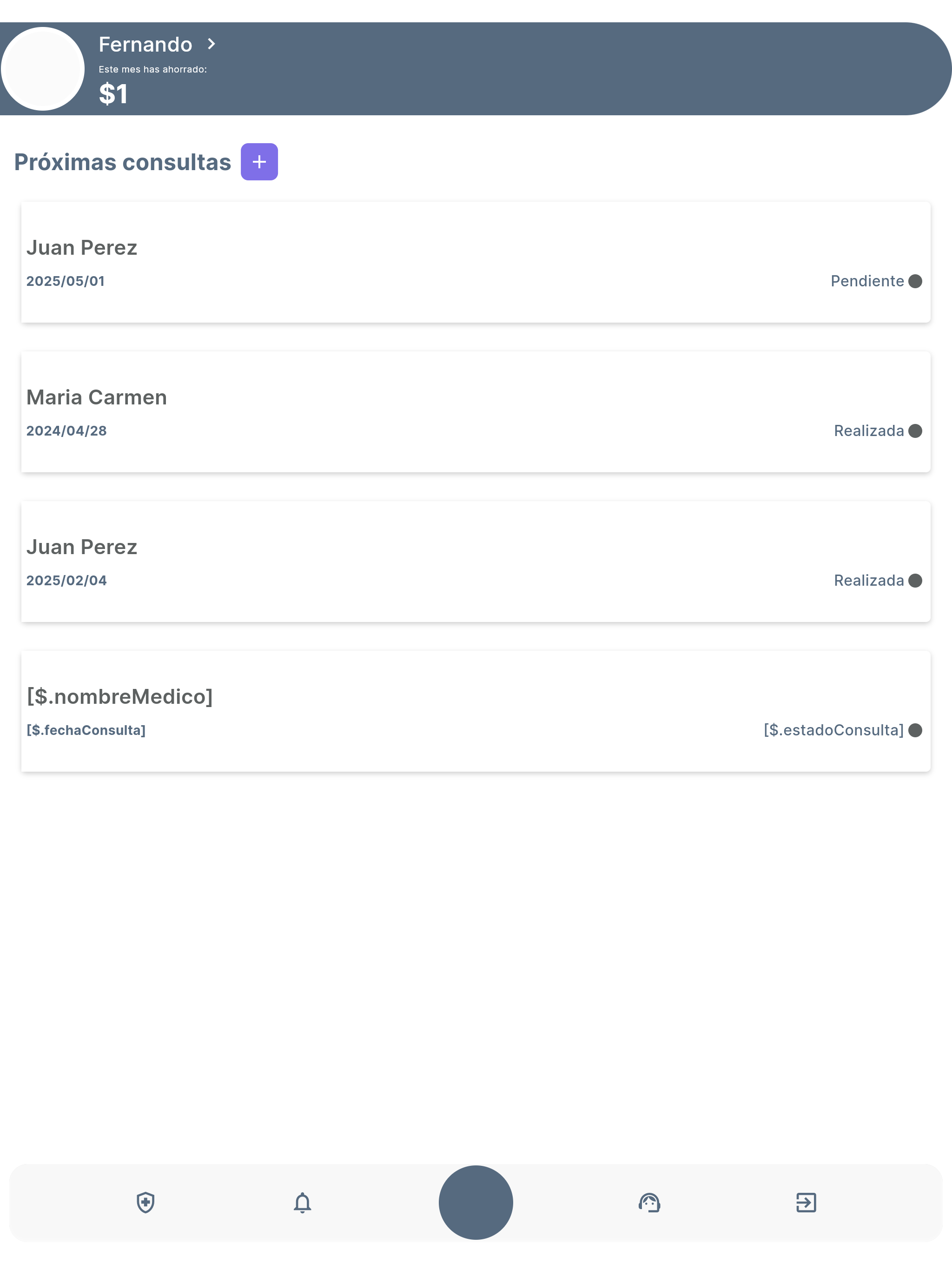
Task: Select the [$.nombreMedico] placeholder card
Action: pos(476,711)
